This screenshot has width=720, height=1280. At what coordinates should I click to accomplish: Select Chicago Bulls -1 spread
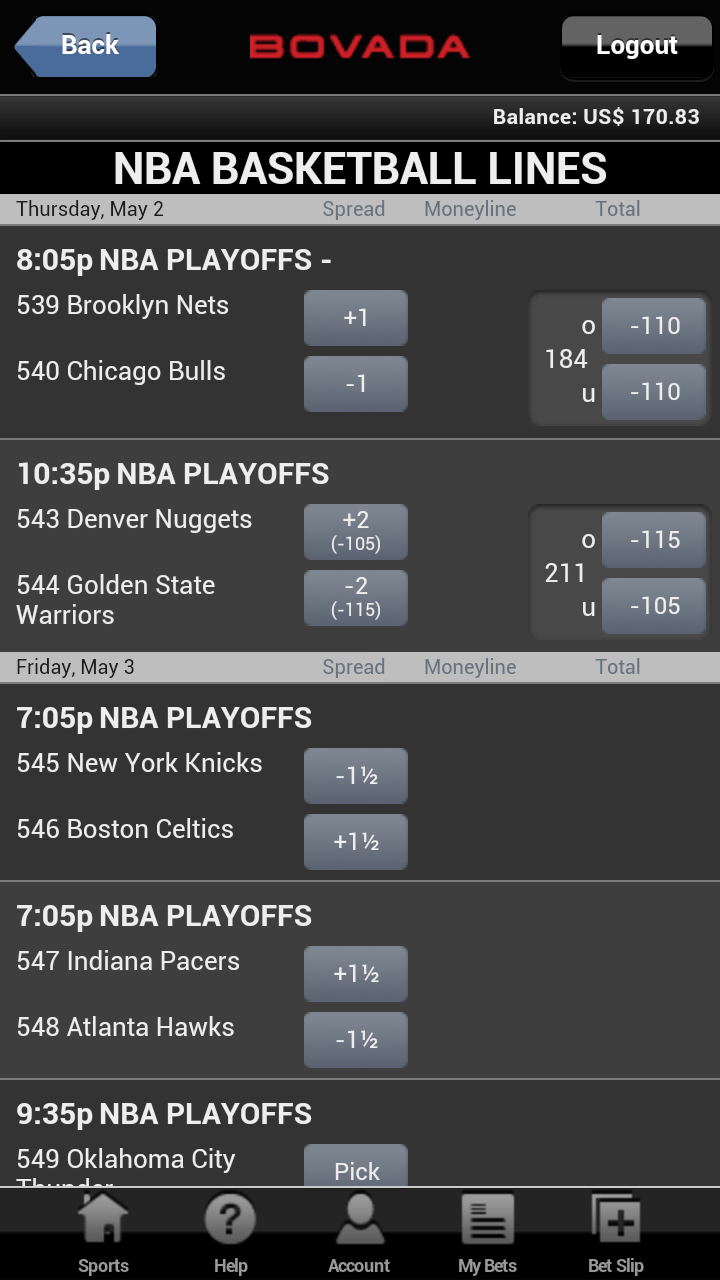click(356, 384)
